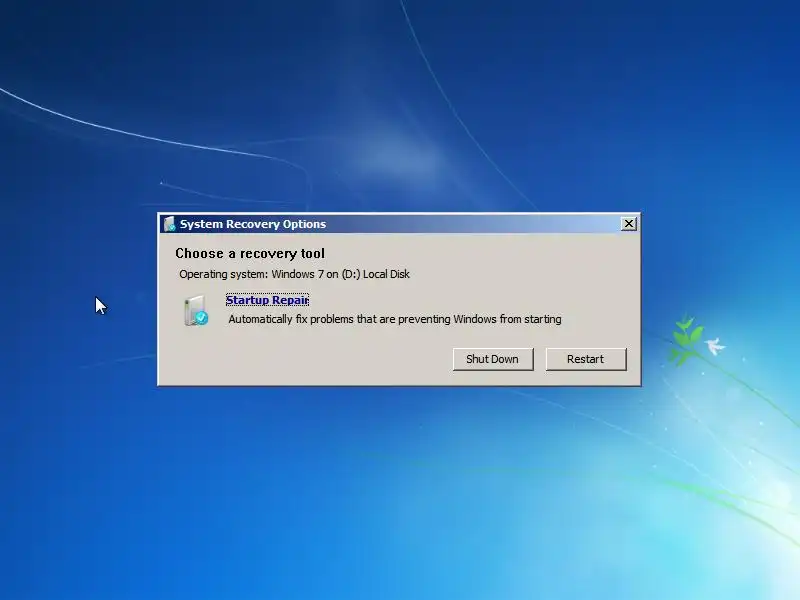
Task: Click the 'Operating system: Windows 7 on (D:) Local Disk' text
Action: tap(294, 274)
